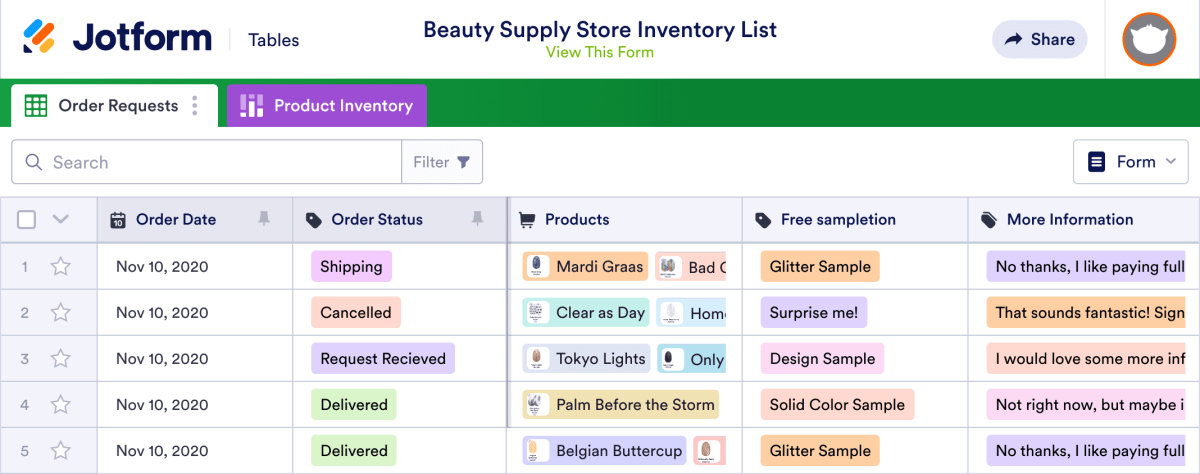Open the View This Form link
1200x474 pixels.
600,52
